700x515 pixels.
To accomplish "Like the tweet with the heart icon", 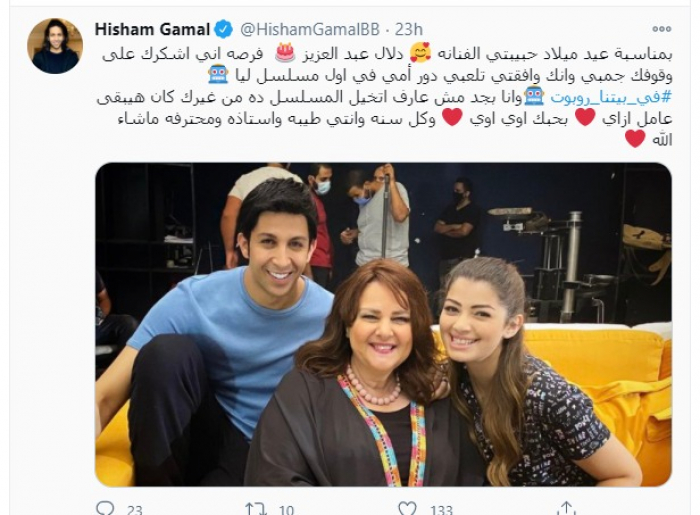I will (407, 508).
